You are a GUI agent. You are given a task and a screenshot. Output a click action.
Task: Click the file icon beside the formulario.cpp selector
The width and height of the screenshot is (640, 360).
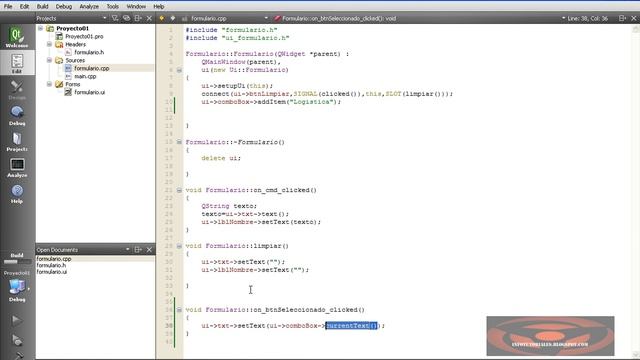tap(184, 18)
